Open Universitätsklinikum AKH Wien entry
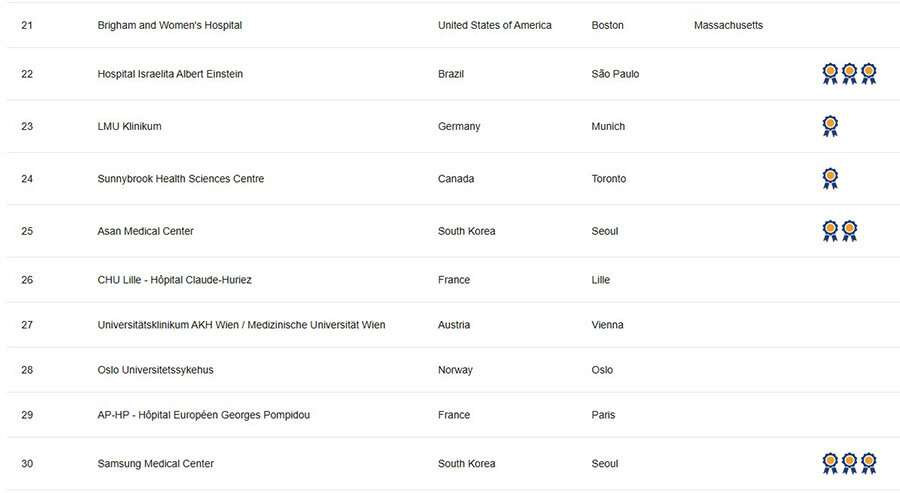 click(x=241, y=325)
